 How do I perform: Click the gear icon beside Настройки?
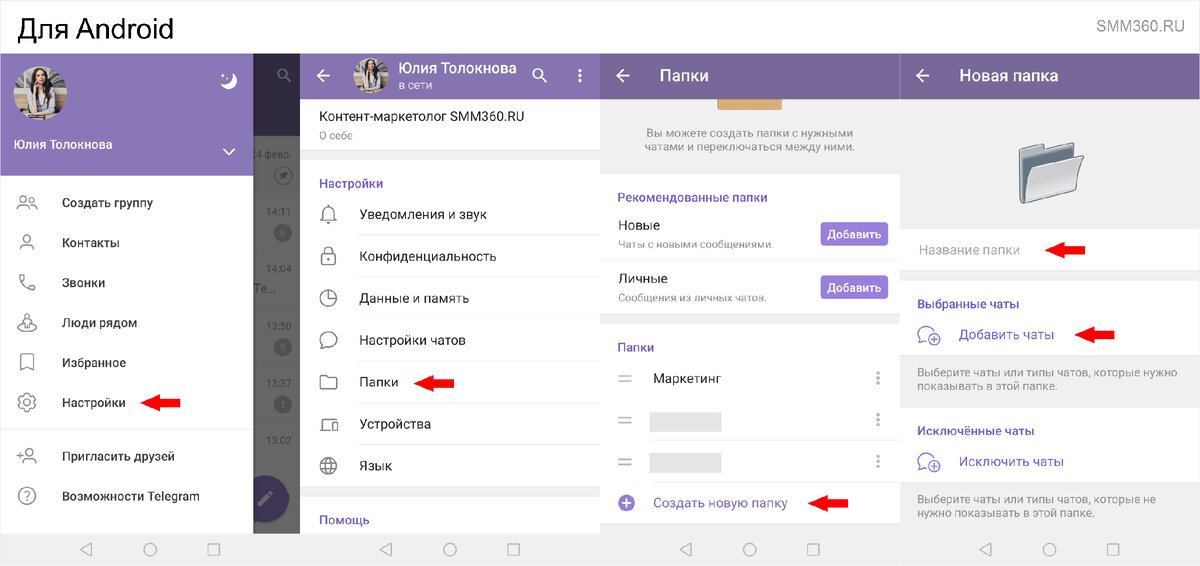coord(27,402)
